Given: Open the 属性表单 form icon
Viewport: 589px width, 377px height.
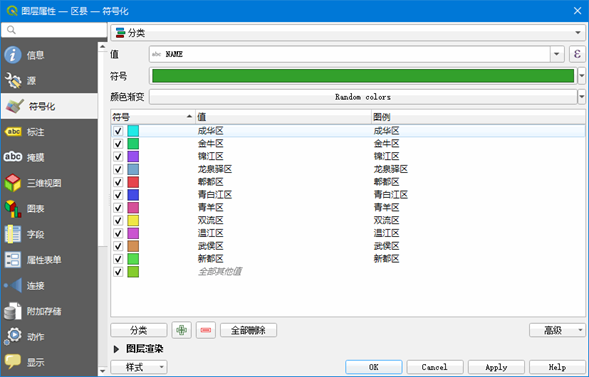Looking at the screenshot, I should (13, 259).
